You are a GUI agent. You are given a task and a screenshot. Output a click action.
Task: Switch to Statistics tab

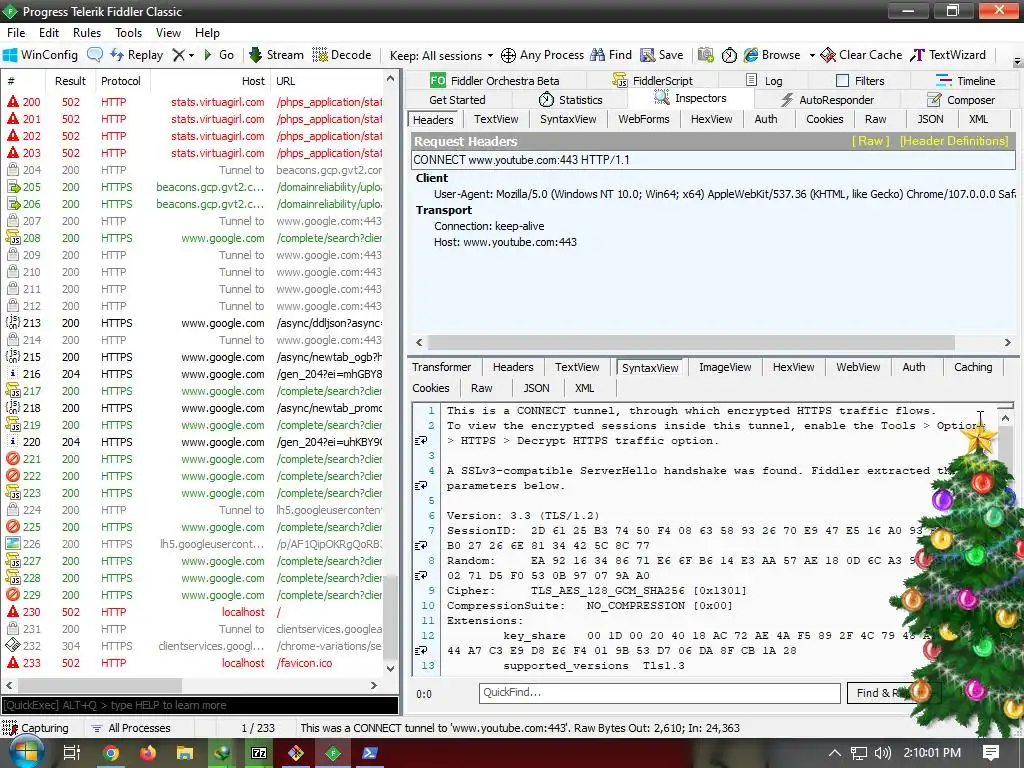571,100
